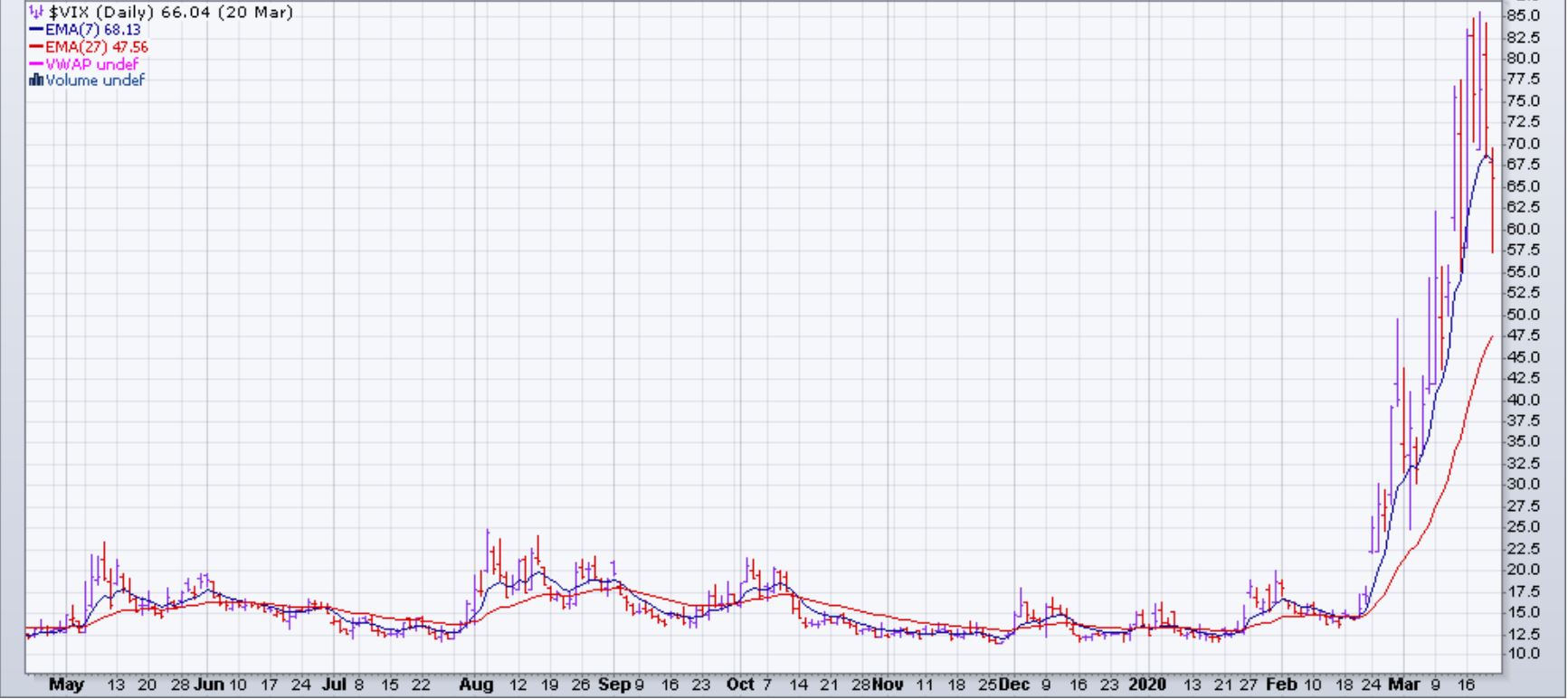The width and height of the screenshot is (1568, 699).
Task: Click the EMA(27) 47.56 legend label
Action: point(97,47)
